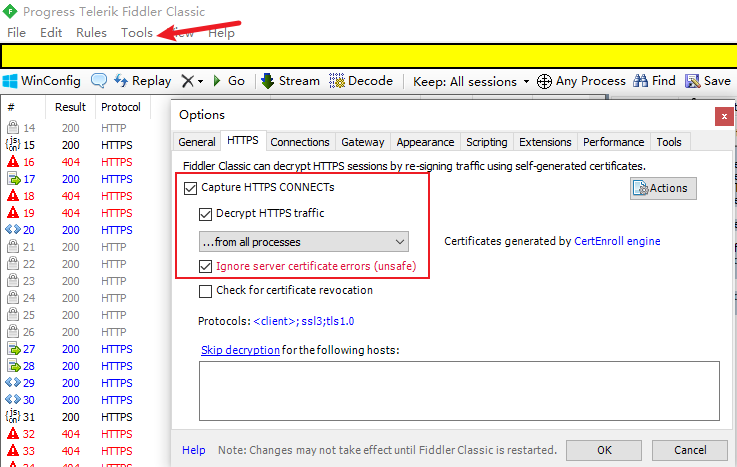Click the comment speech bubble icon
Image resolution: width=737 pixels, height=467 pixels.
pos(99,81)
